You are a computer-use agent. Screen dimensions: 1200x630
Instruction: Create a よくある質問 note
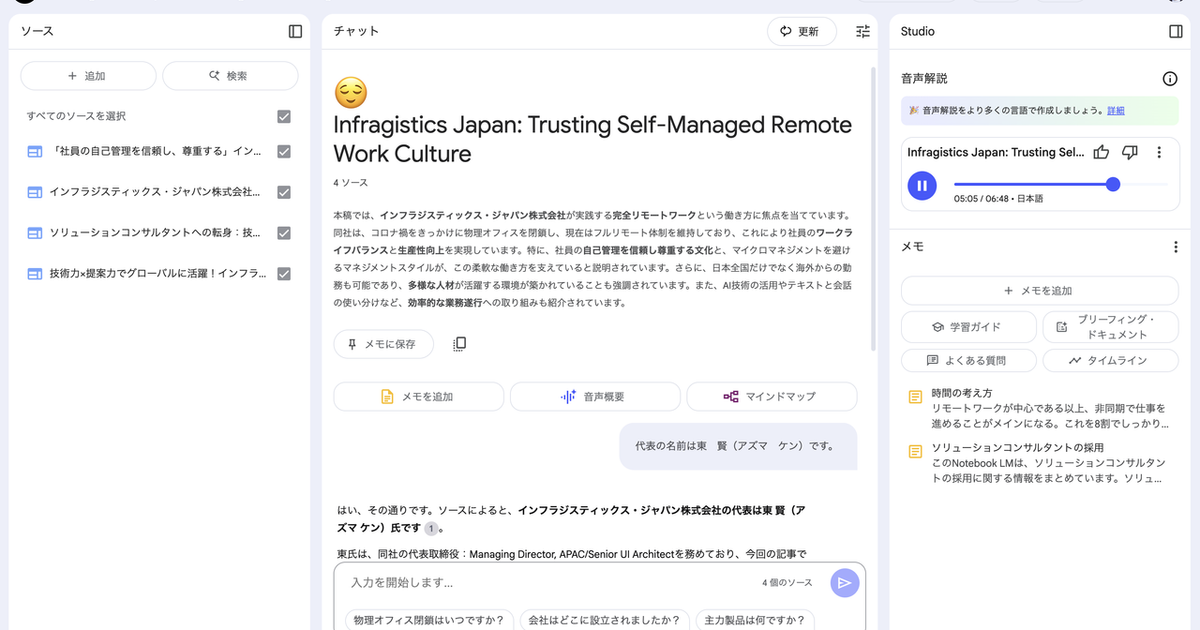pyautogui.click(x=968, y=360)
